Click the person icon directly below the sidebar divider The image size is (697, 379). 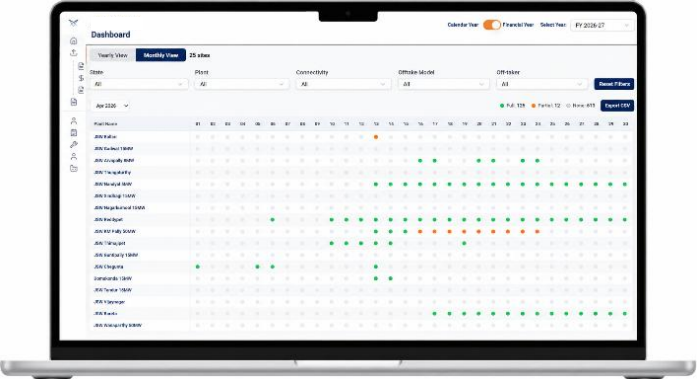click(74, 121)
